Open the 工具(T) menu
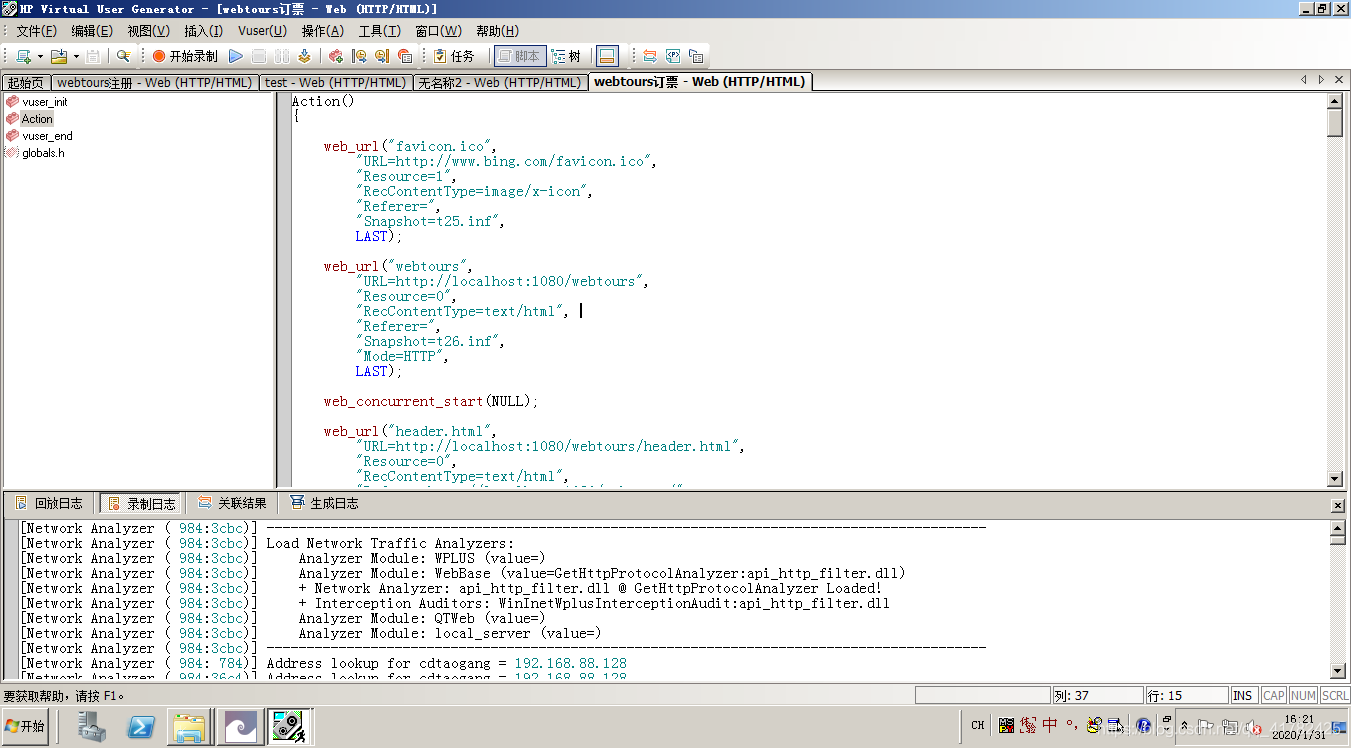Screen dimensions: 1351x748 379,31
